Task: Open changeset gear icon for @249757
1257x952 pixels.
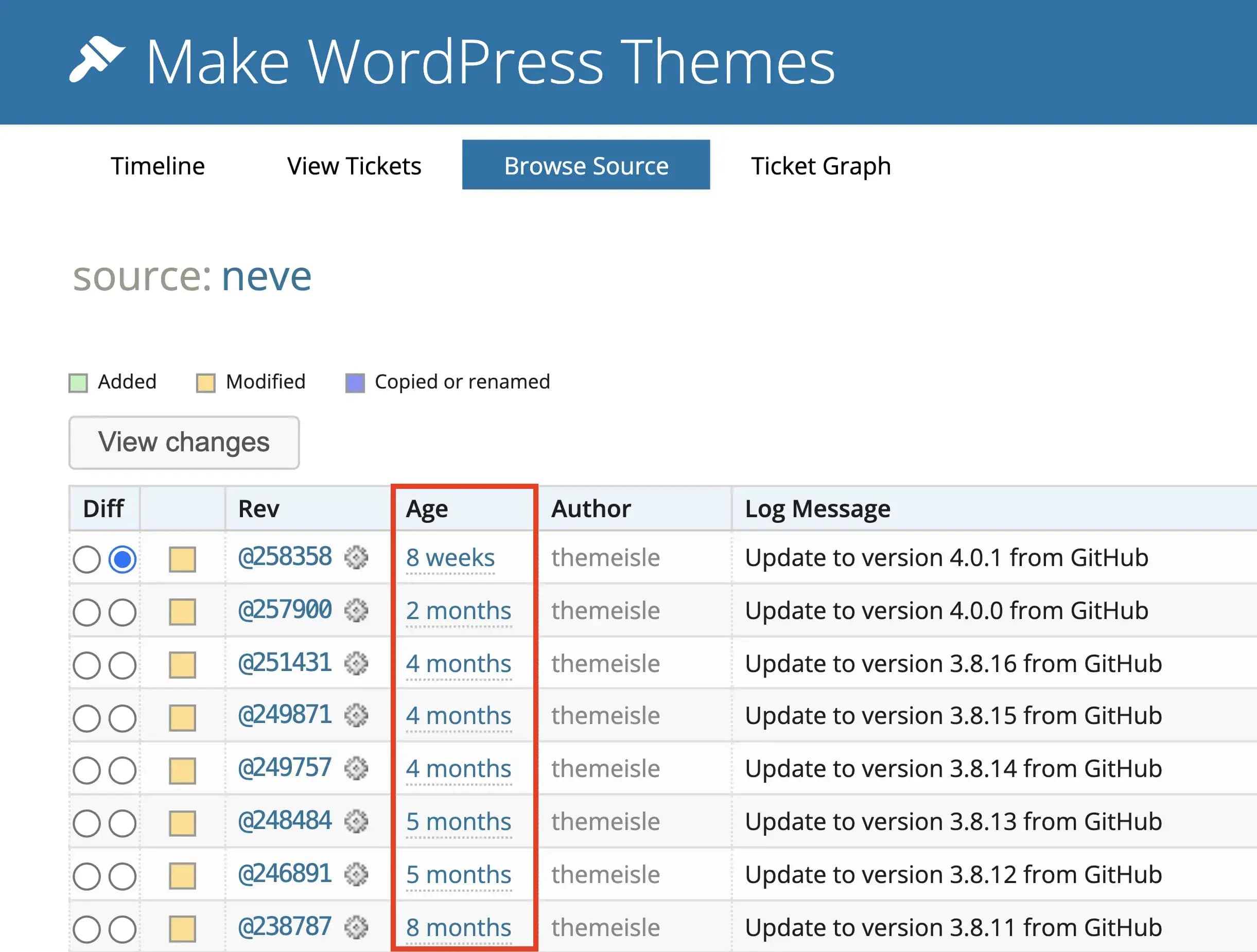Action: 356,768
